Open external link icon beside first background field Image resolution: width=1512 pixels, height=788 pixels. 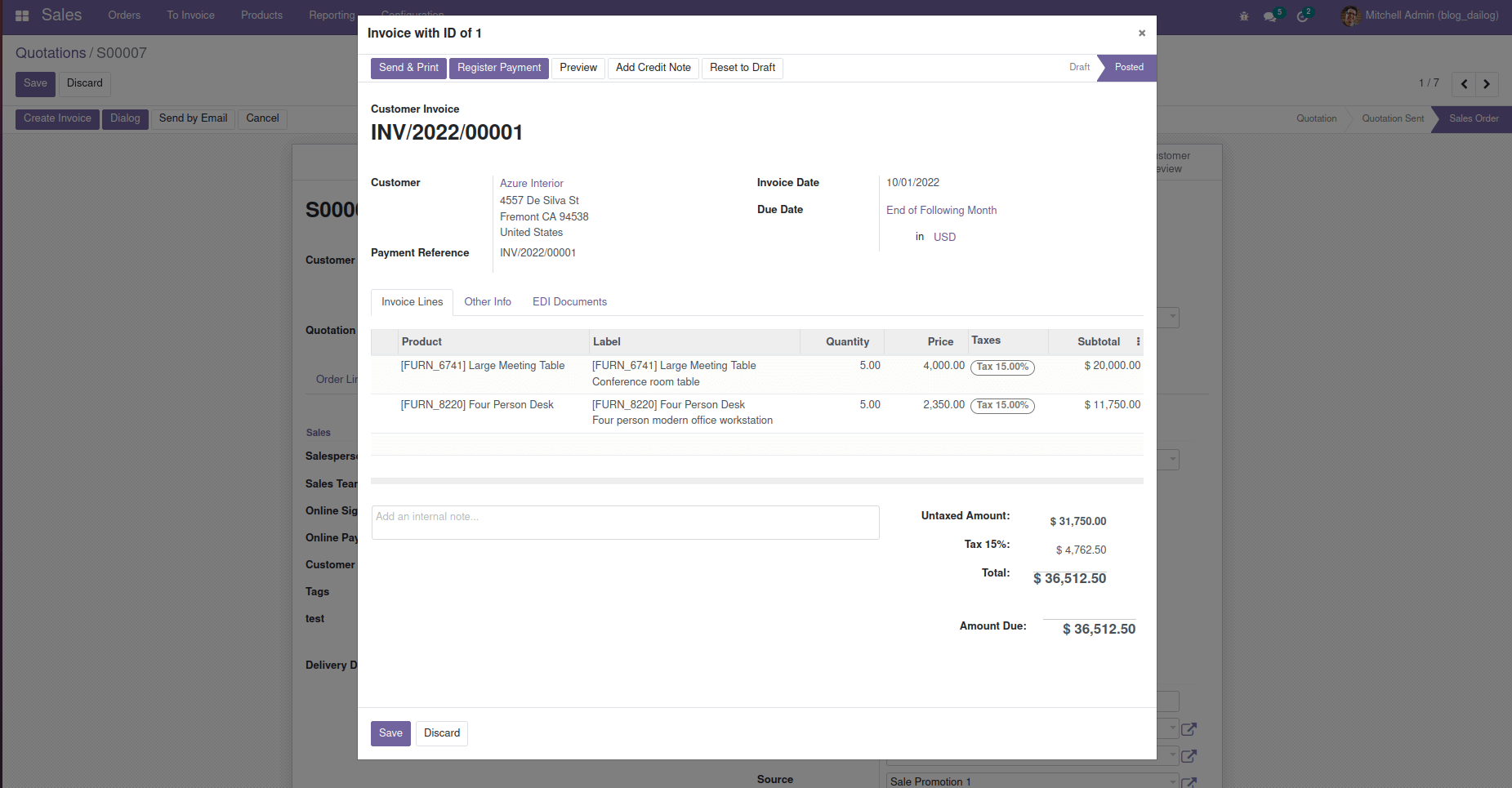pos(1189,728)
